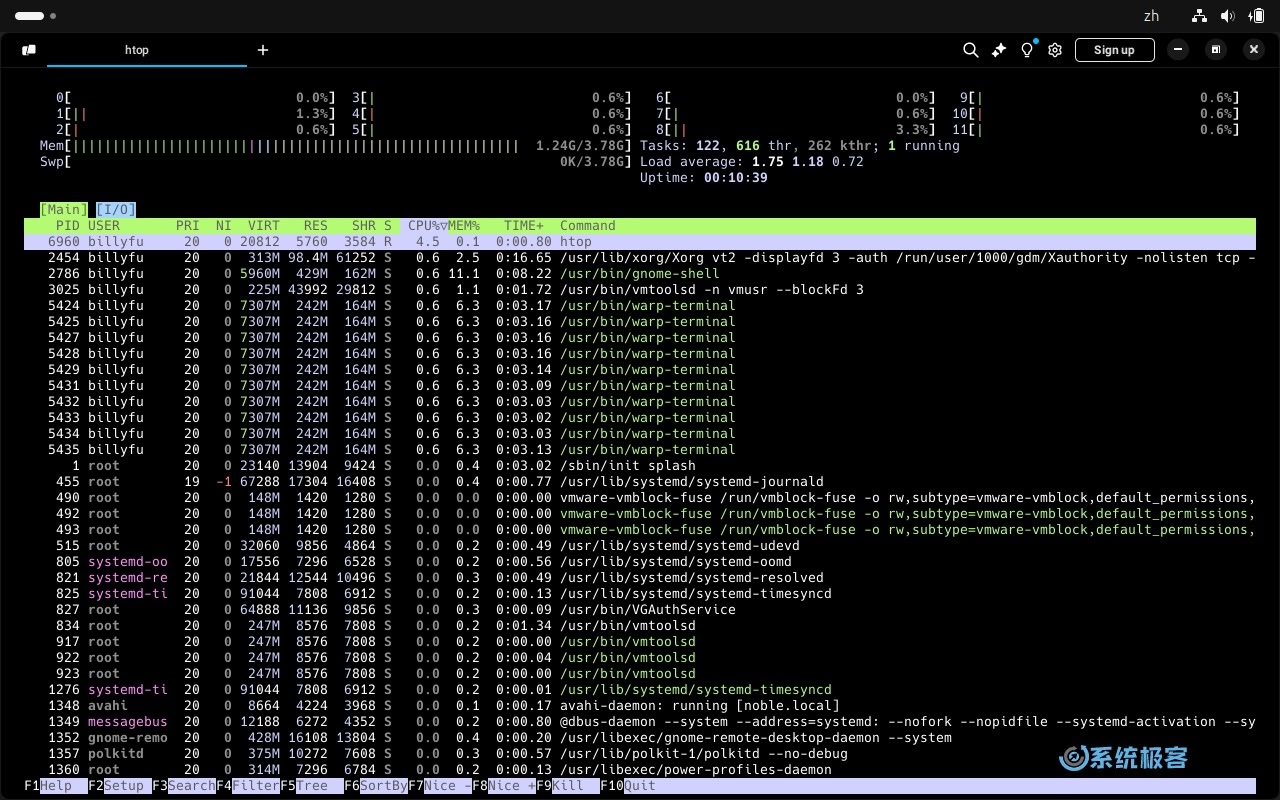
Task: Select the htop tab in Warp
Action: 137,50
